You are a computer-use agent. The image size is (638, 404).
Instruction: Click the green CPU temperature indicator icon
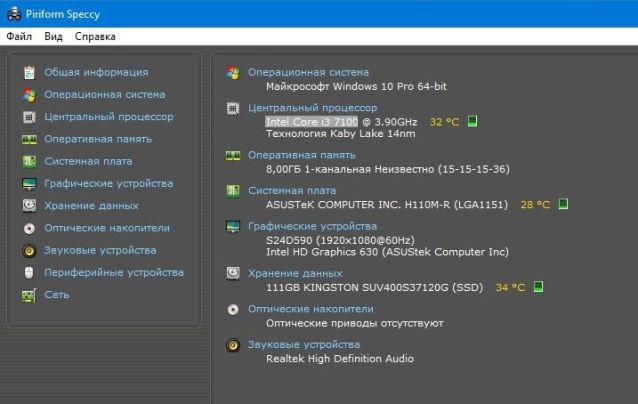pyautogui.click(x=472, y=121)
